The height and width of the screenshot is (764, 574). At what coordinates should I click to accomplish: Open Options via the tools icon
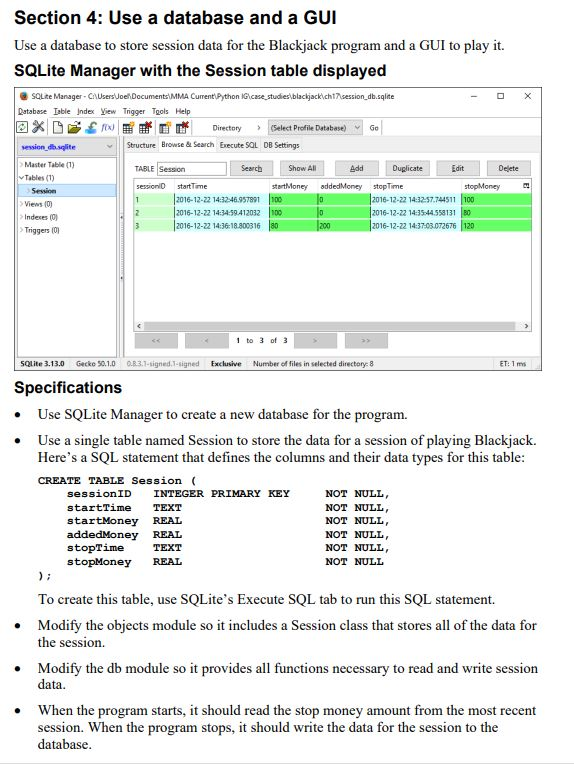(x=38, y=128)
